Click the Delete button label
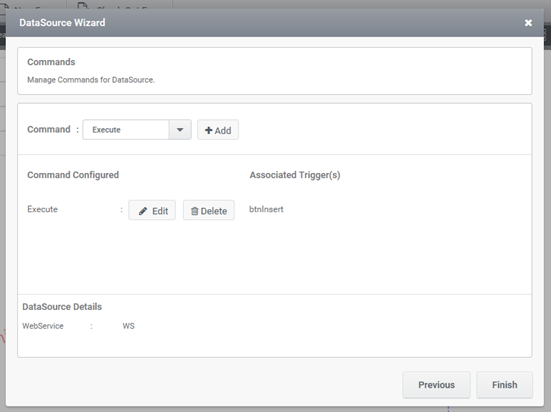551x412 pixels. click(x=214, y=211)
